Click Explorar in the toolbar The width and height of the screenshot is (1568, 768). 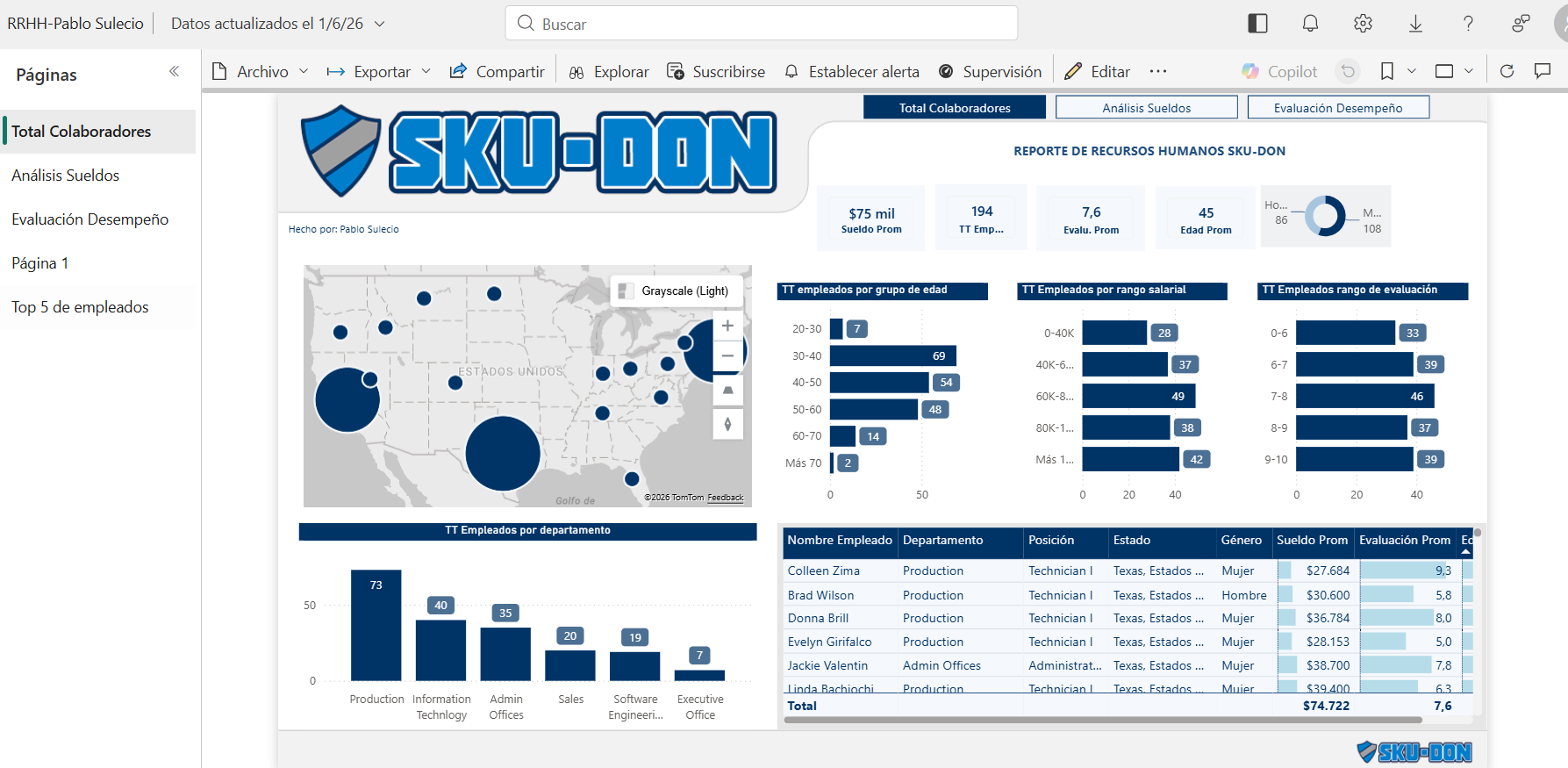609,71
